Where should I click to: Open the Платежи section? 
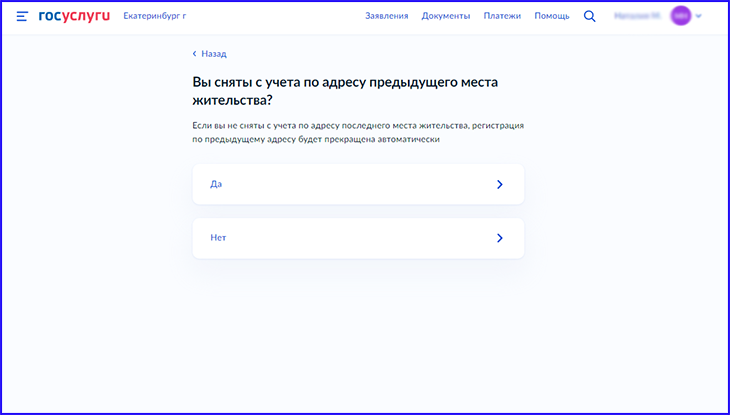[502, 17]
